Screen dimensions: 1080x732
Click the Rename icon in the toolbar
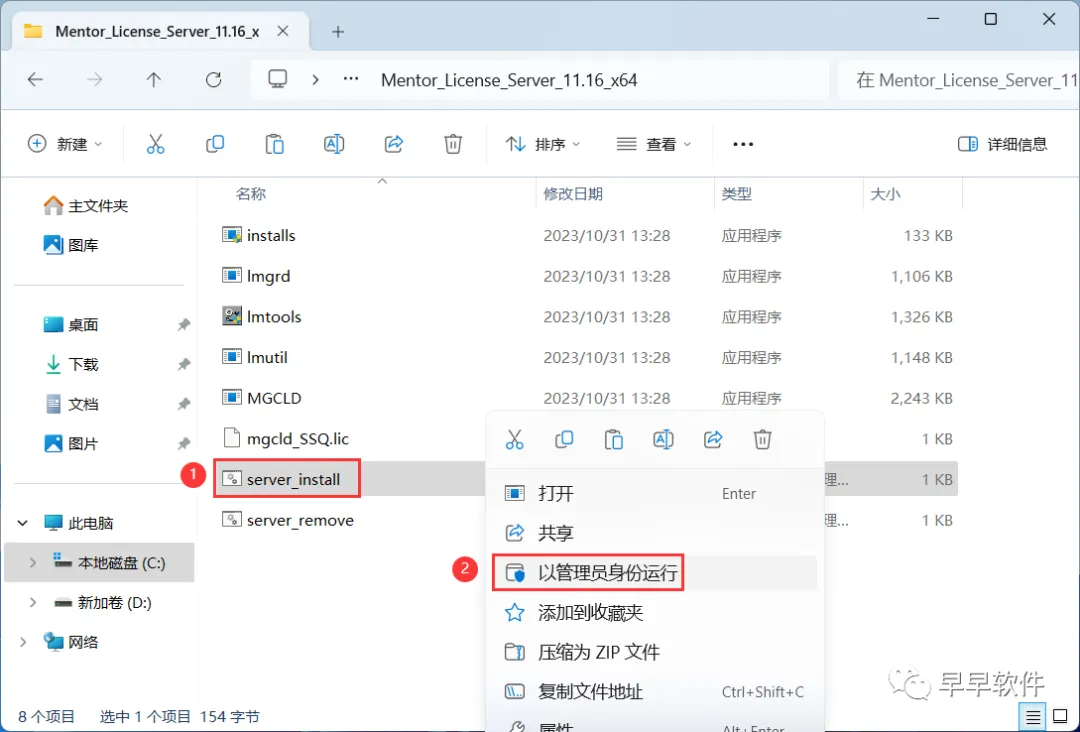334,144
